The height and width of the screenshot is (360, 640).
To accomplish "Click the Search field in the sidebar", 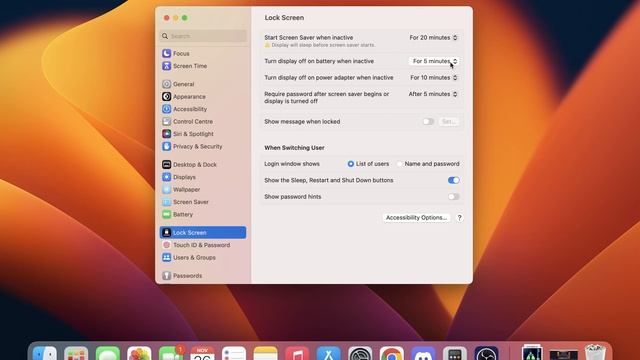I will [203, 36].
